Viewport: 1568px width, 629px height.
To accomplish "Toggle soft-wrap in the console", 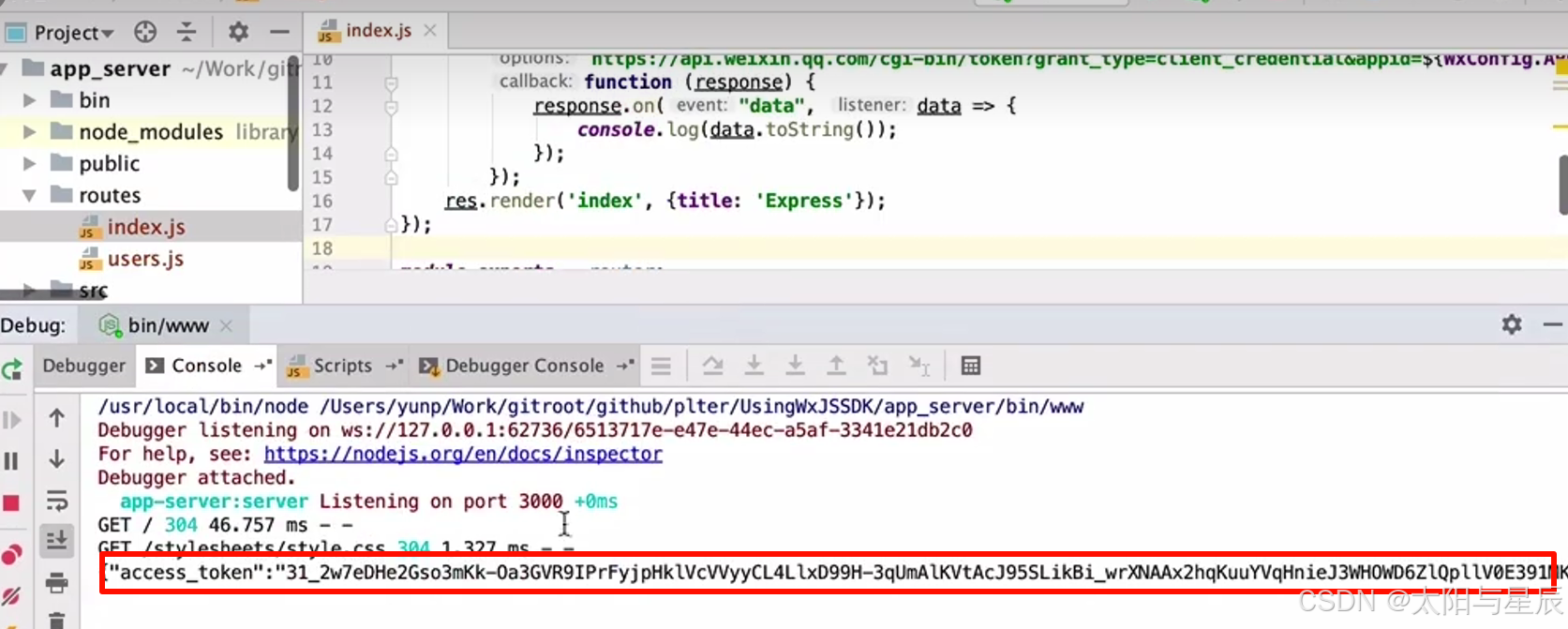I will (57, 501).
